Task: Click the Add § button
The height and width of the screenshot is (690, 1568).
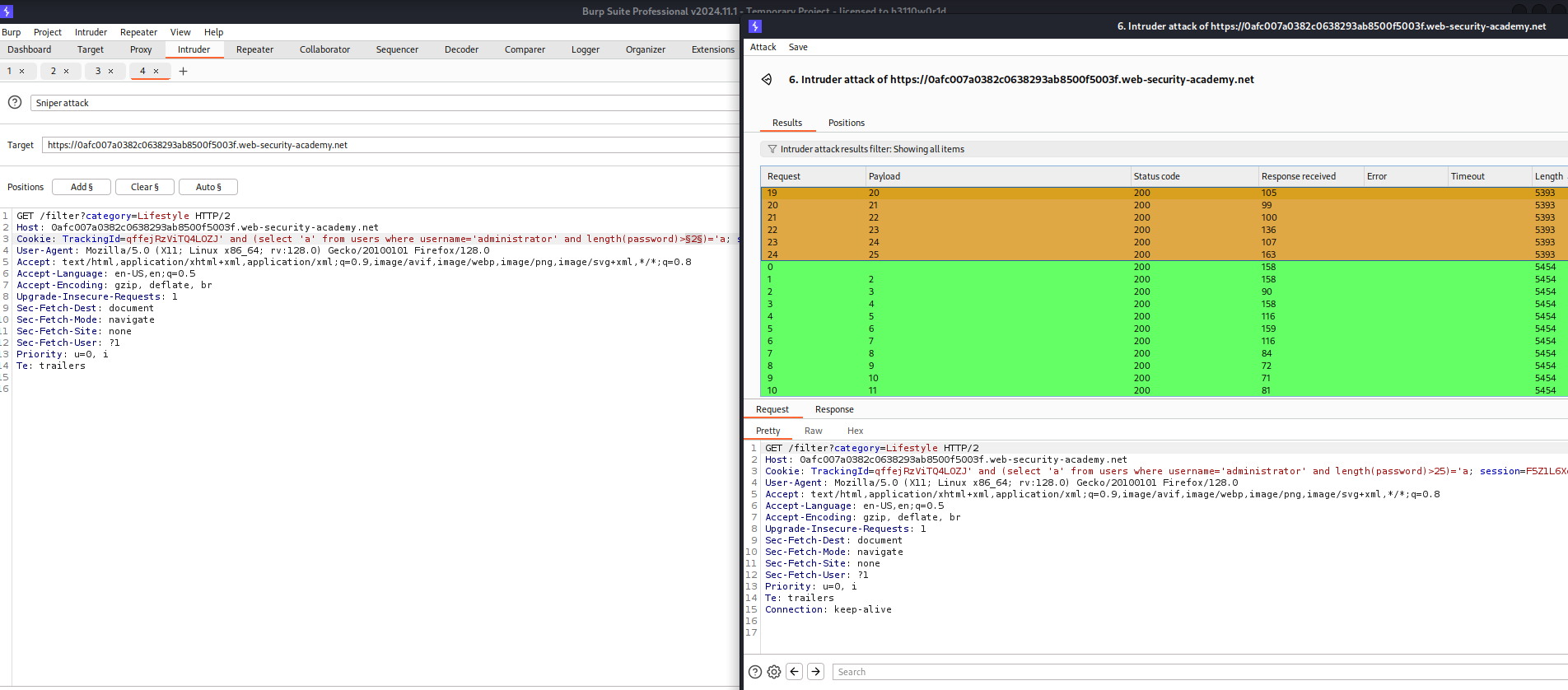Action: pos(82,187)
